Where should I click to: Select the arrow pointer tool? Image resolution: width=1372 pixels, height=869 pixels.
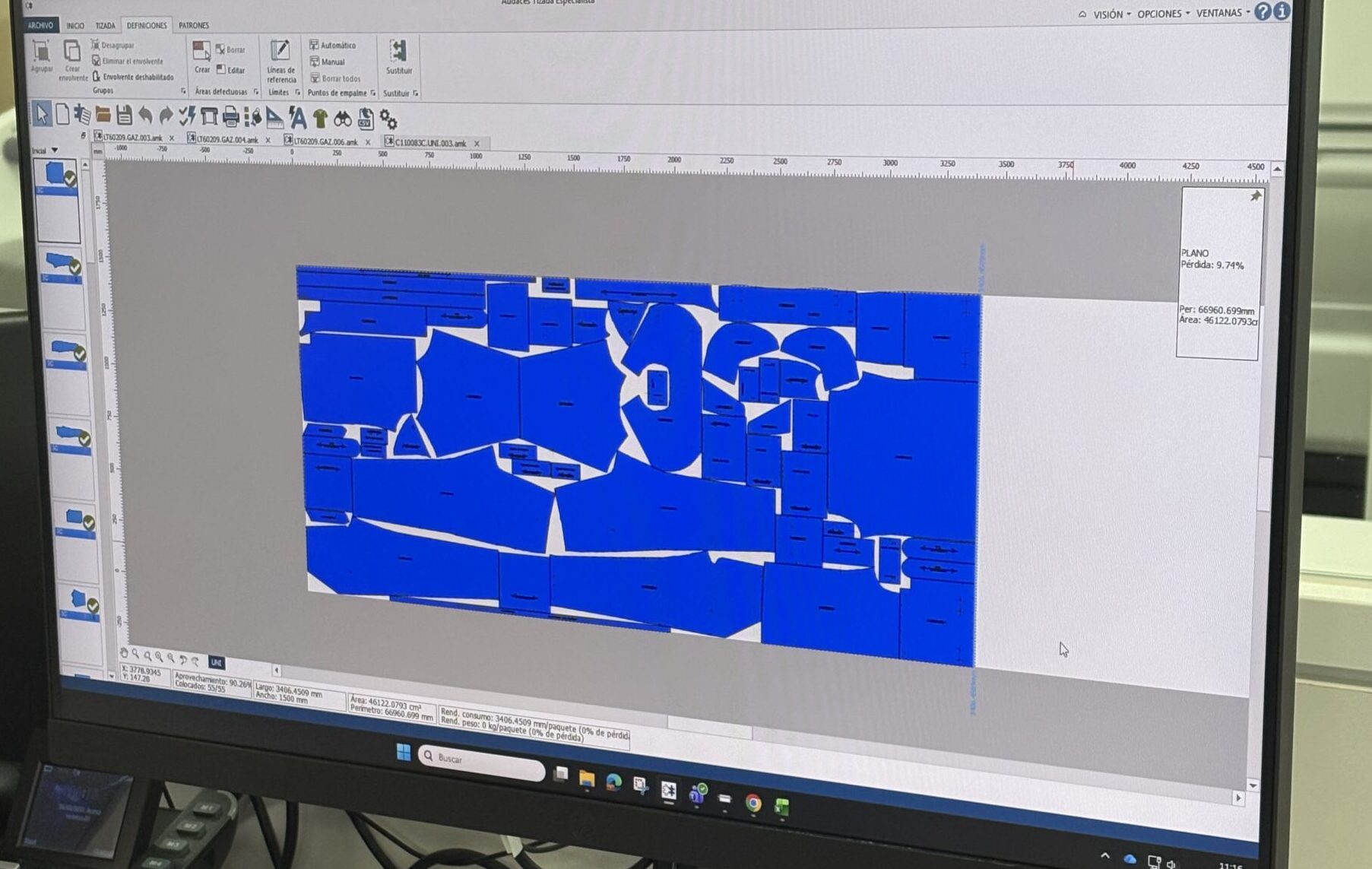click(41, 115)
